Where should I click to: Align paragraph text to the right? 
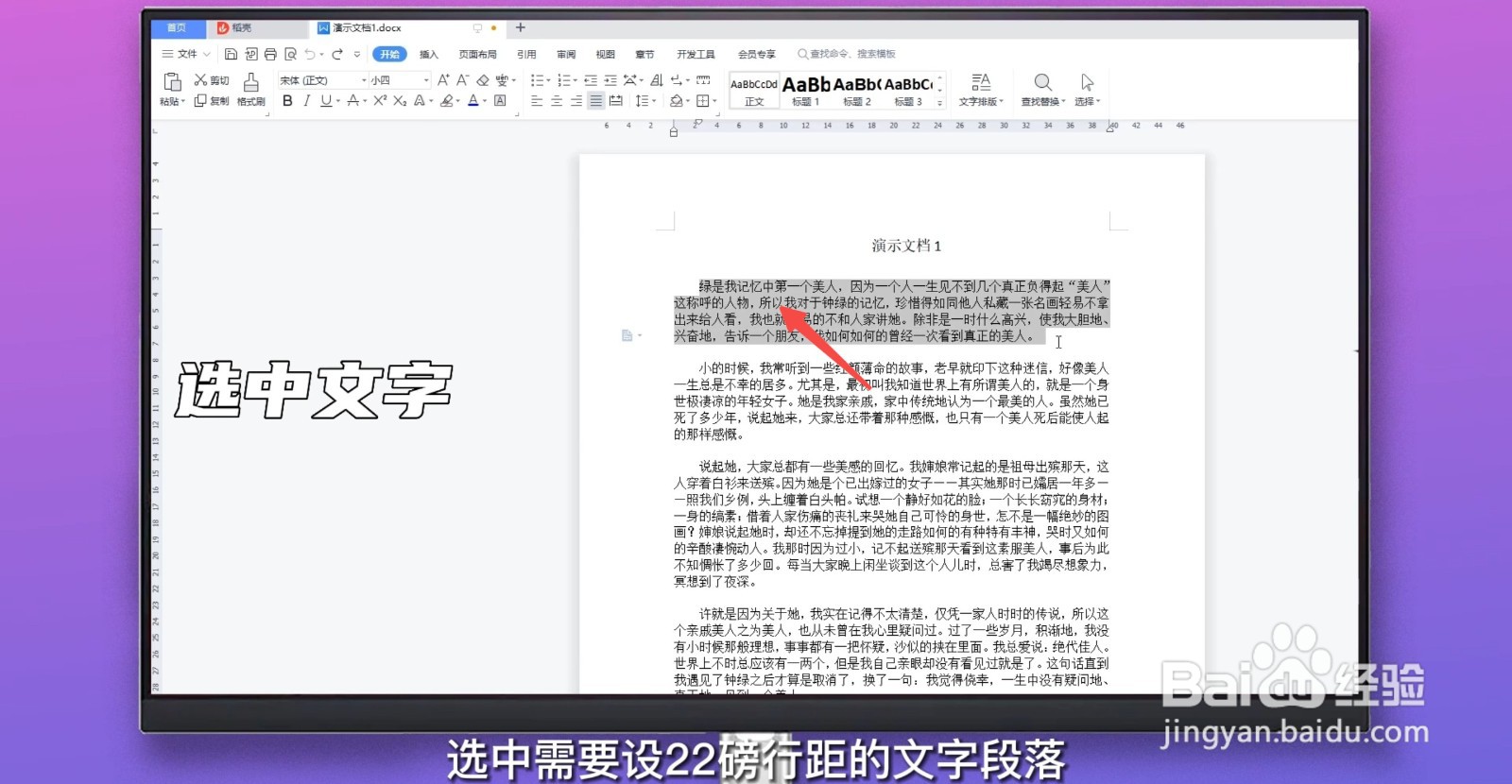[x=576, y=100]
